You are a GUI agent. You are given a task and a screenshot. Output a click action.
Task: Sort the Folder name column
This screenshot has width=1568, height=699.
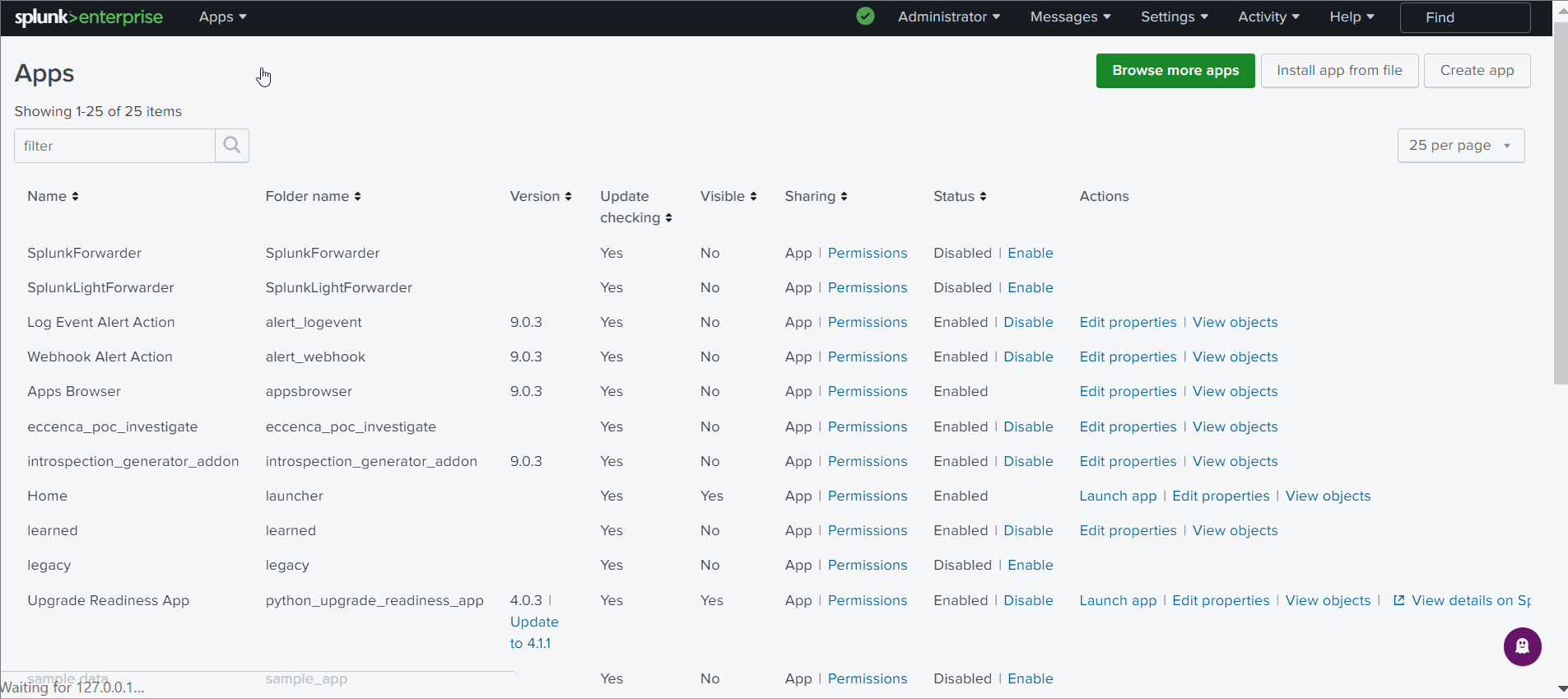pyautogui.click(x=357, y=197)
